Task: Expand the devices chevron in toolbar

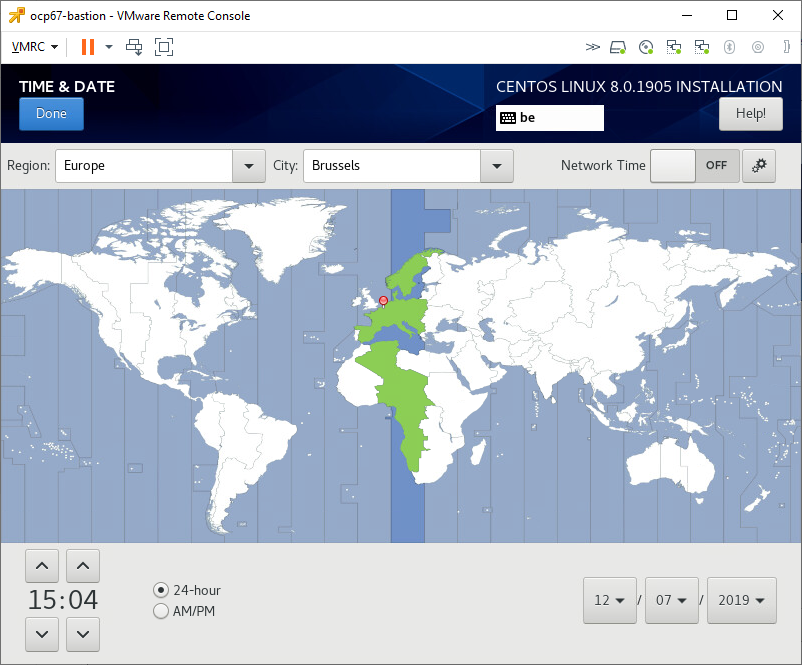Action: tap(592, 47)
